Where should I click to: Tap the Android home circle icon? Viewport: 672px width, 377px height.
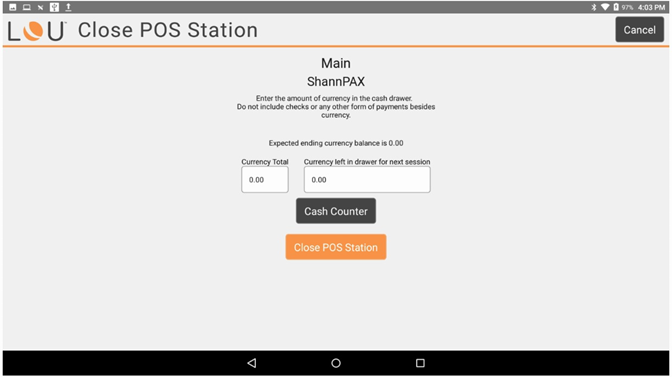coord(336,363)
